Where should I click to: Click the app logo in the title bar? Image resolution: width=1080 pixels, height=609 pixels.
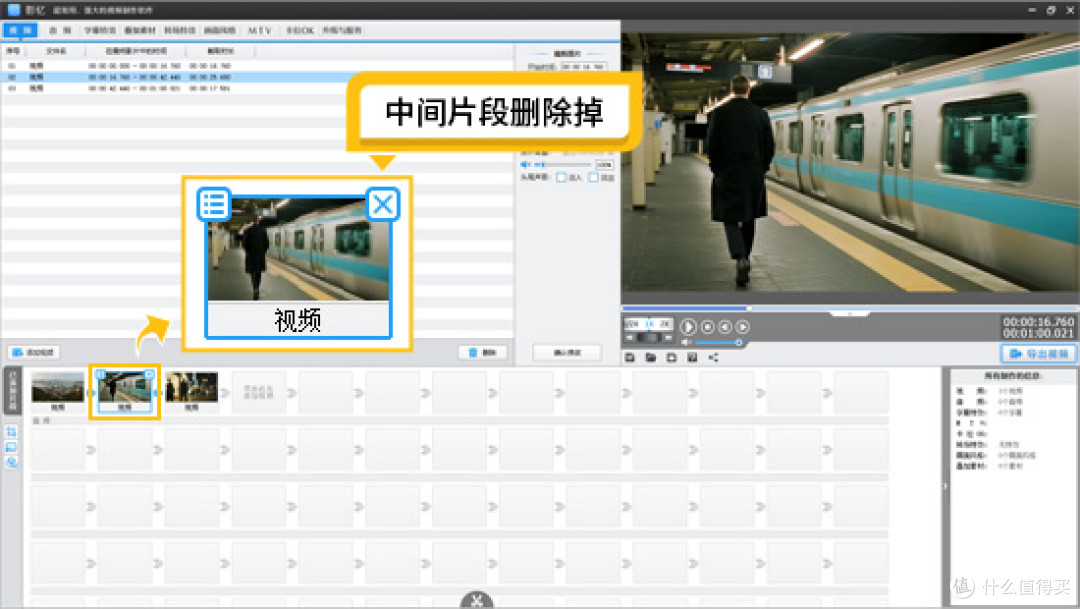[13, 10]
